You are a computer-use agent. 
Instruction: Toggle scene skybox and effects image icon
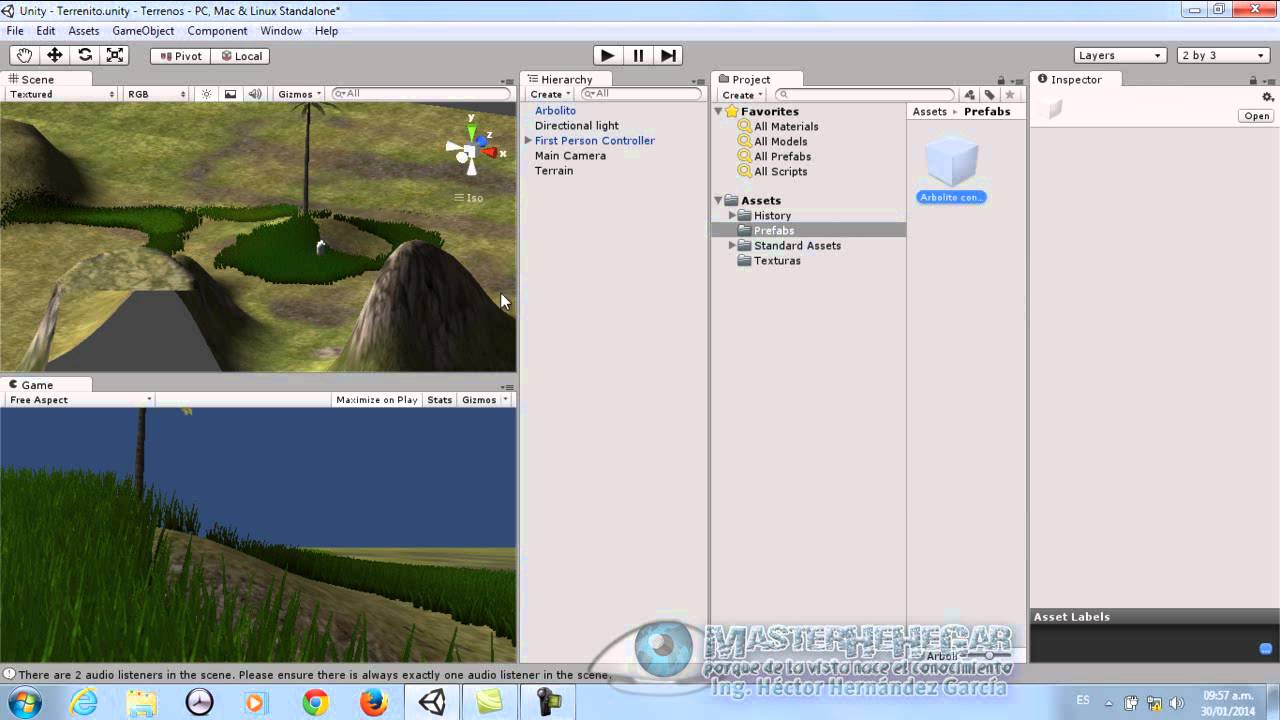(230, 94)
